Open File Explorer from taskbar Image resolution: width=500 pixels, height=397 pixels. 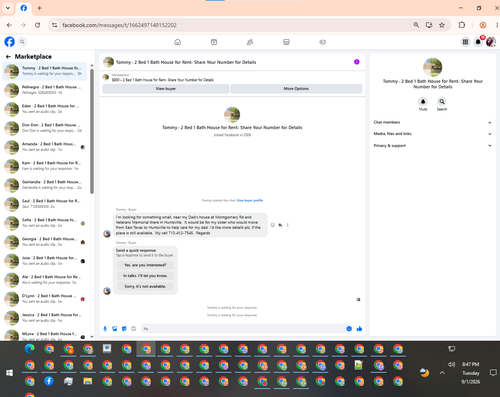pyautogui.click(x=88, y=381)
